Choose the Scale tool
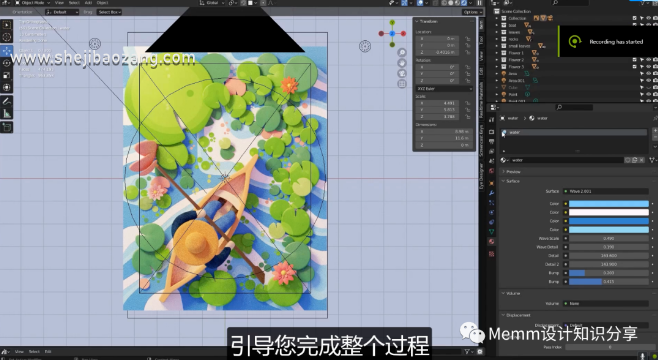658x360 pixels. (x=7, y=76)
